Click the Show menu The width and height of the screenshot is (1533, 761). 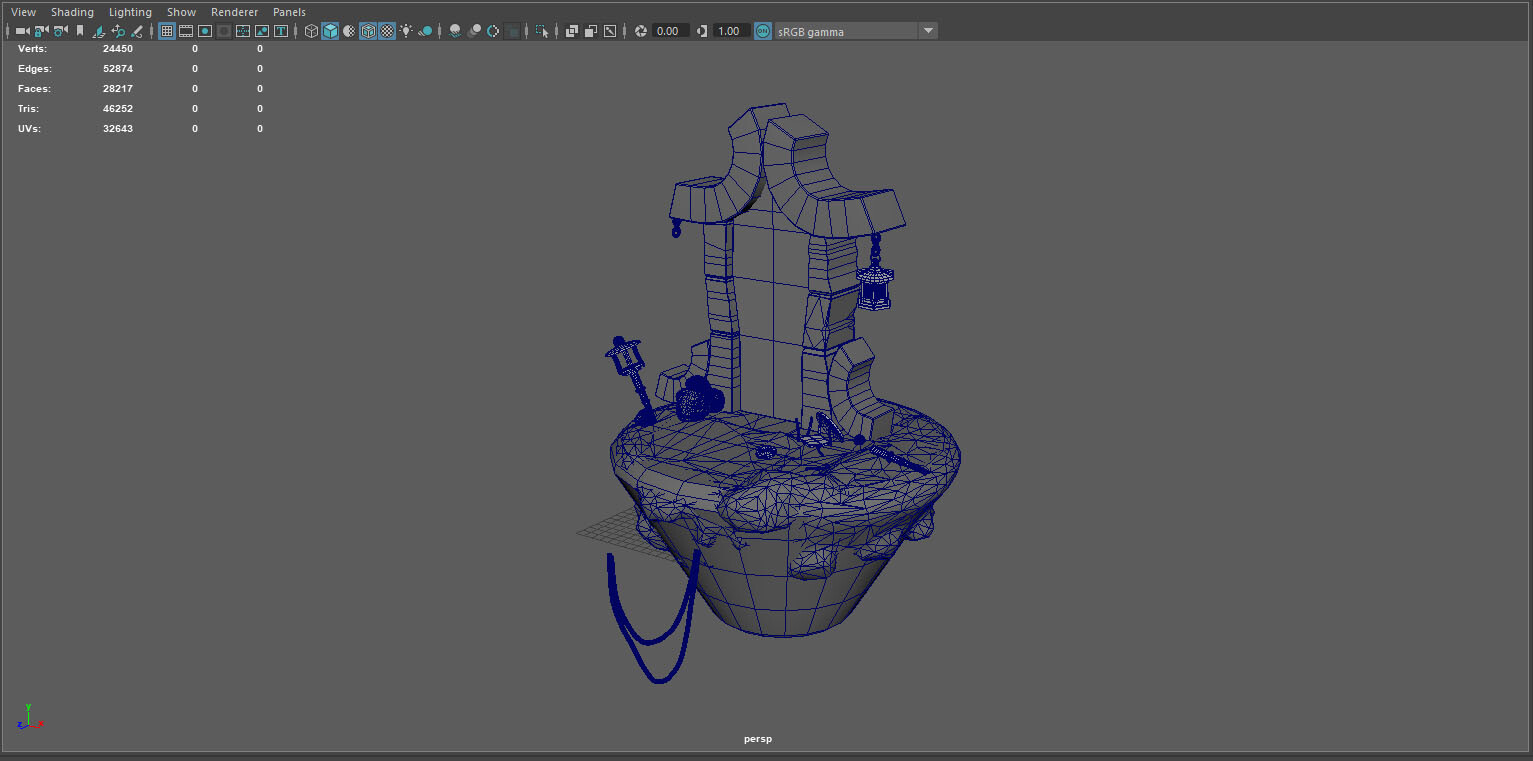(181, 12)
